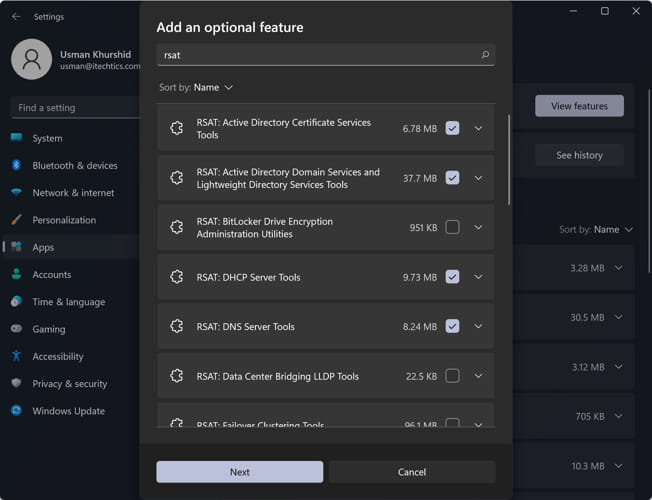Click the gear icon for DNS Server Tools

coord(177,326)
